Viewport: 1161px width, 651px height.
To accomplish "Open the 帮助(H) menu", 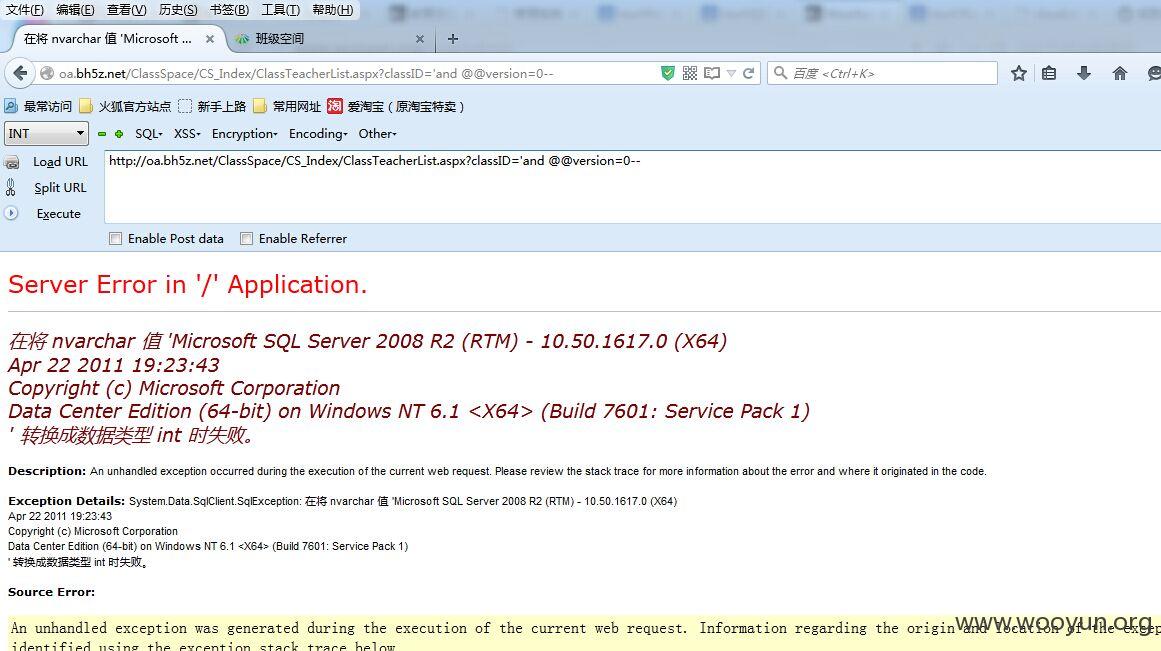I will (332, 10).
